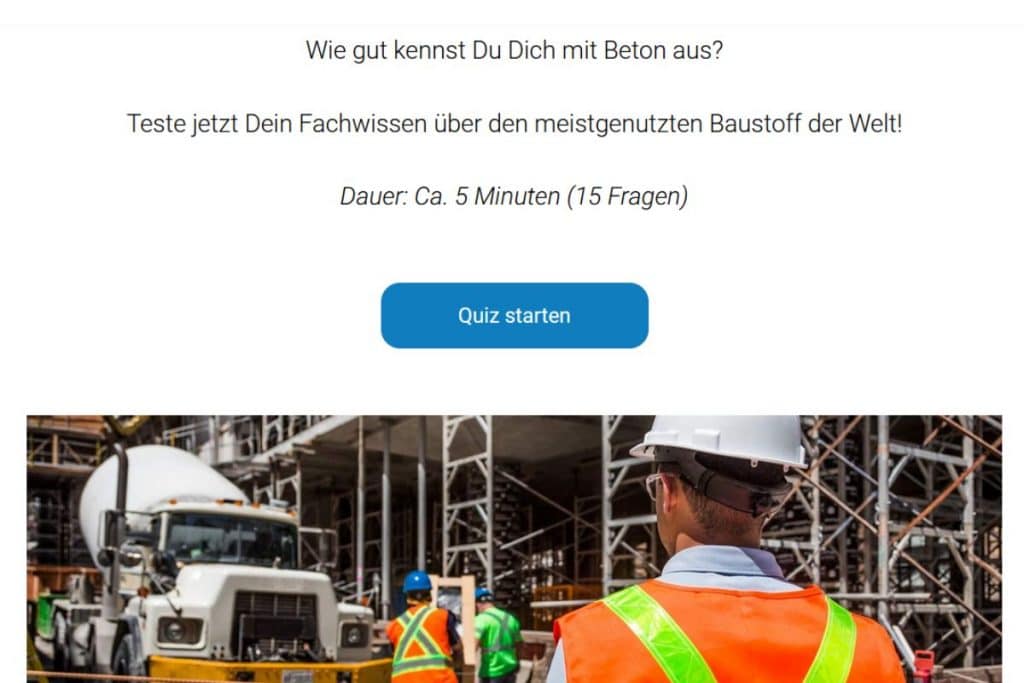Click the 'Dauer: Ca. 5 Minuten' note
The width and height of the screenshot is (1024, 683).
point(450,196)
